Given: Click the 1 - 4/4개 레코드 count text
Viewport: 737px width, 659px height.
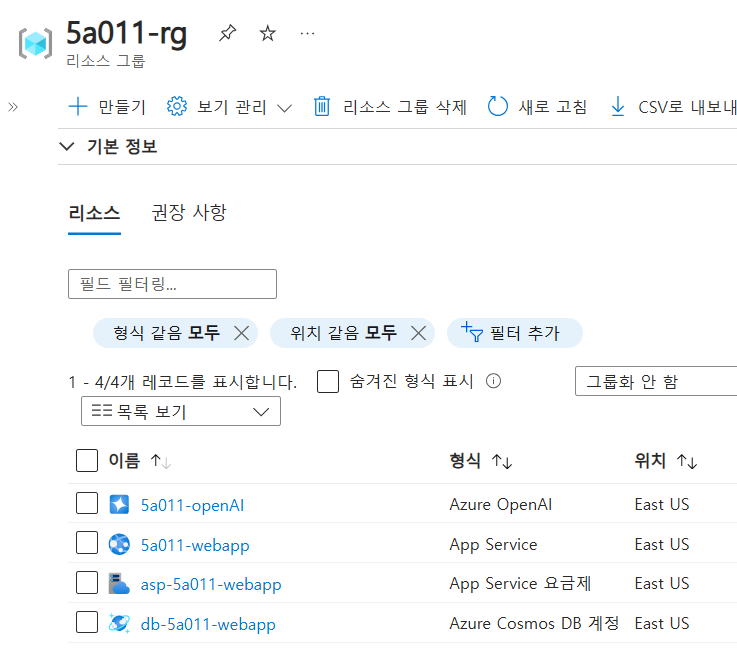Looking at the screenshot, I should (182, 382).
